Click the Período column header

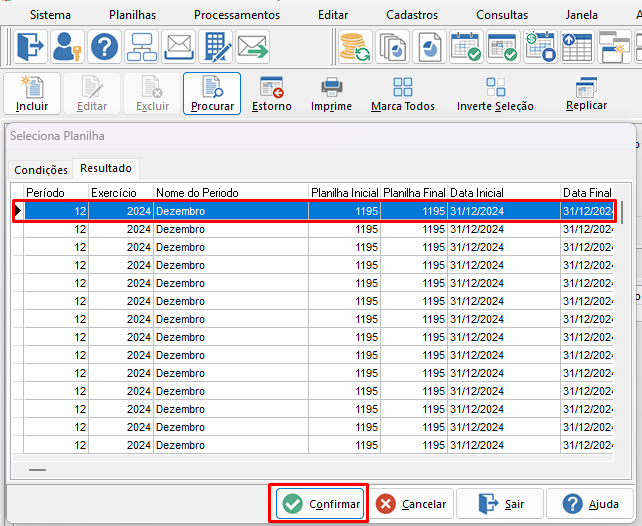(56, 192)
